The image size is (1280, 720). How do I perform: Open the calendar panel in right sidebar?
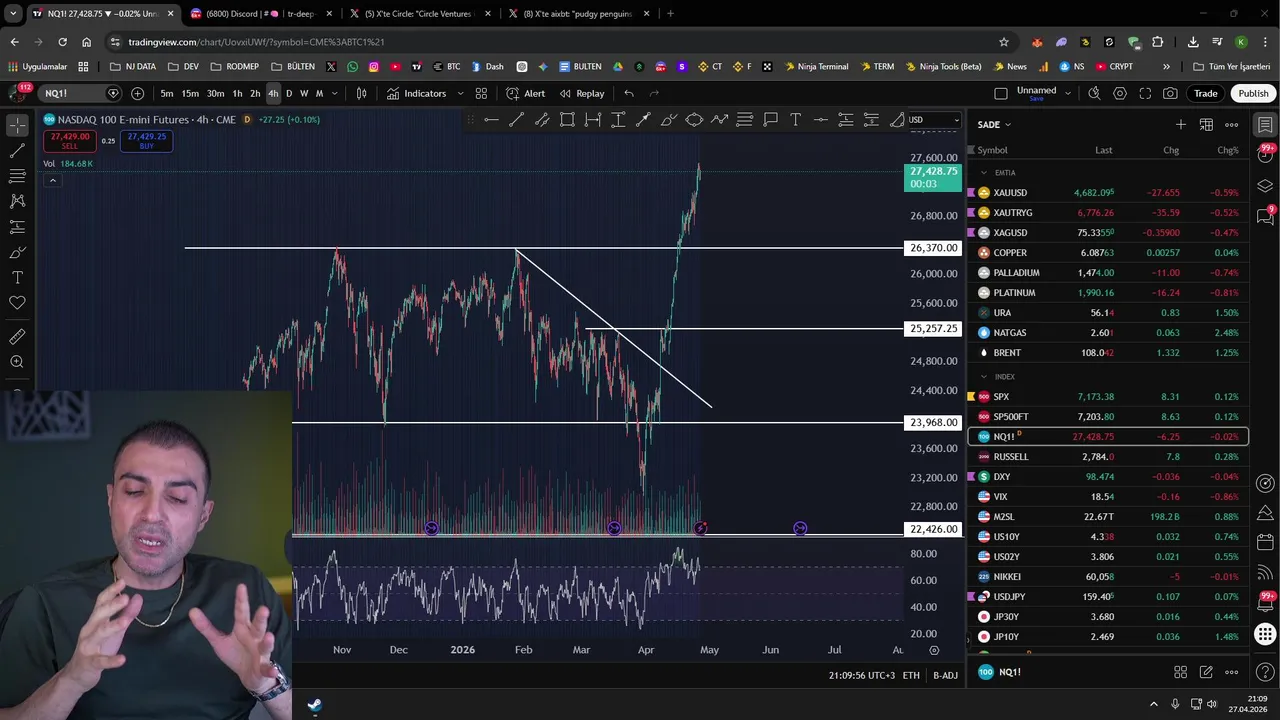[x=1265, y=542]
